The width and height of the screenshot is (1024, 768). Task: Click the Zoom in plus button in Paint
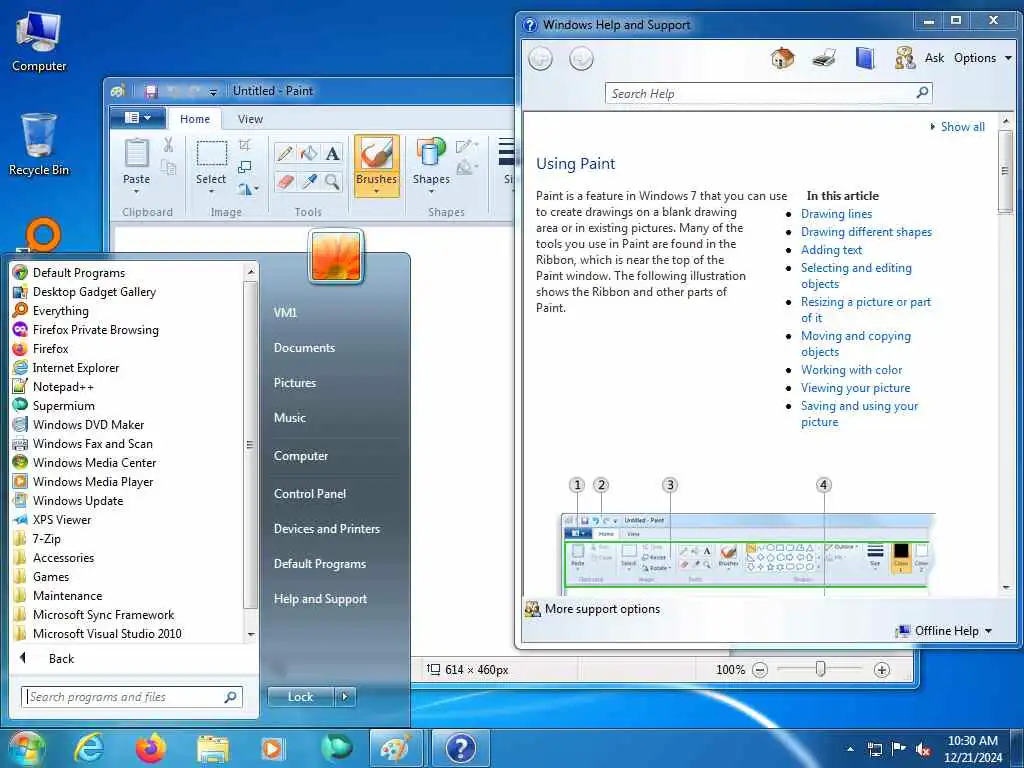882,670
